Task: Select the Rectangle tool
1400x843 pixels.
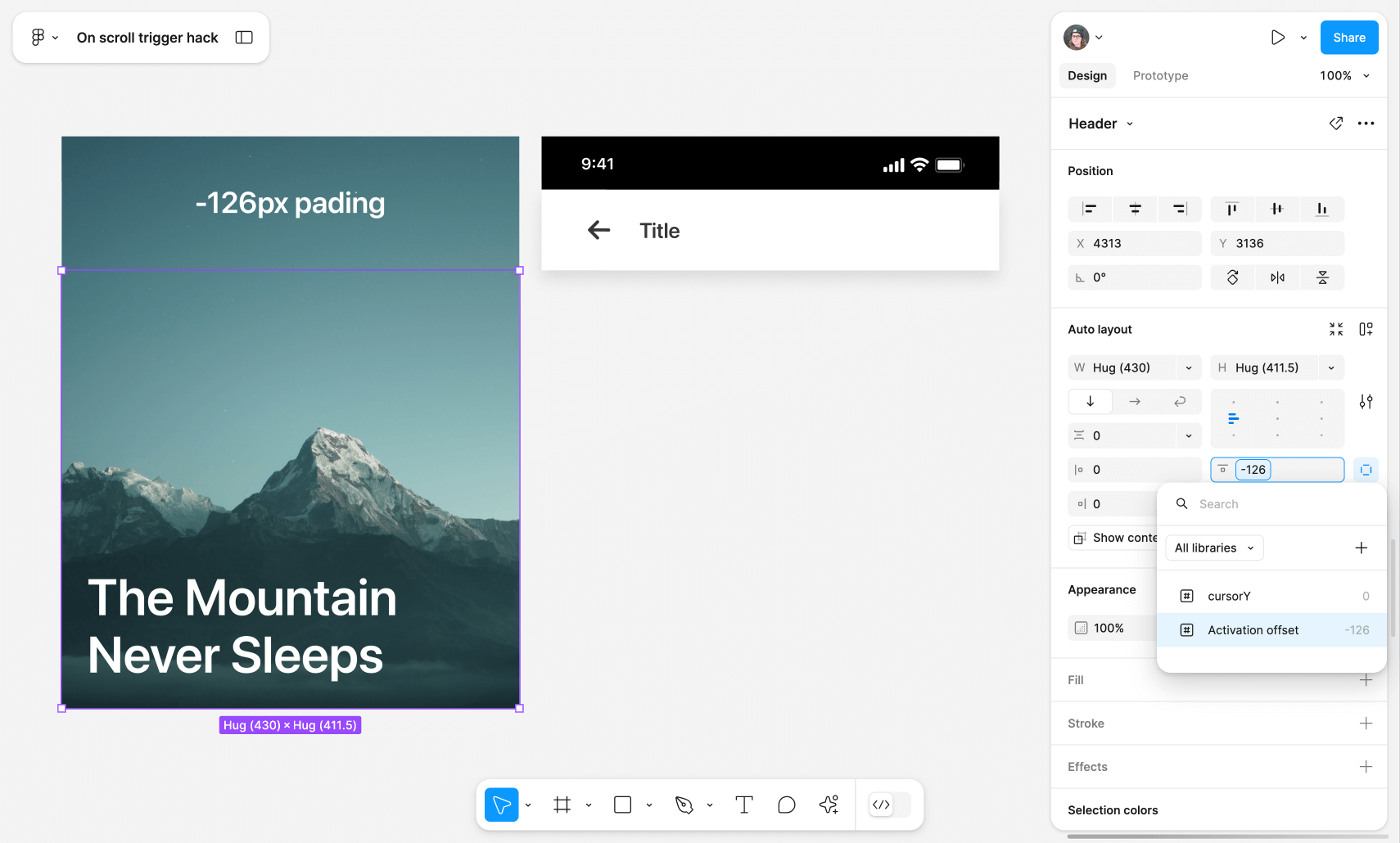Action: point(623,805)
